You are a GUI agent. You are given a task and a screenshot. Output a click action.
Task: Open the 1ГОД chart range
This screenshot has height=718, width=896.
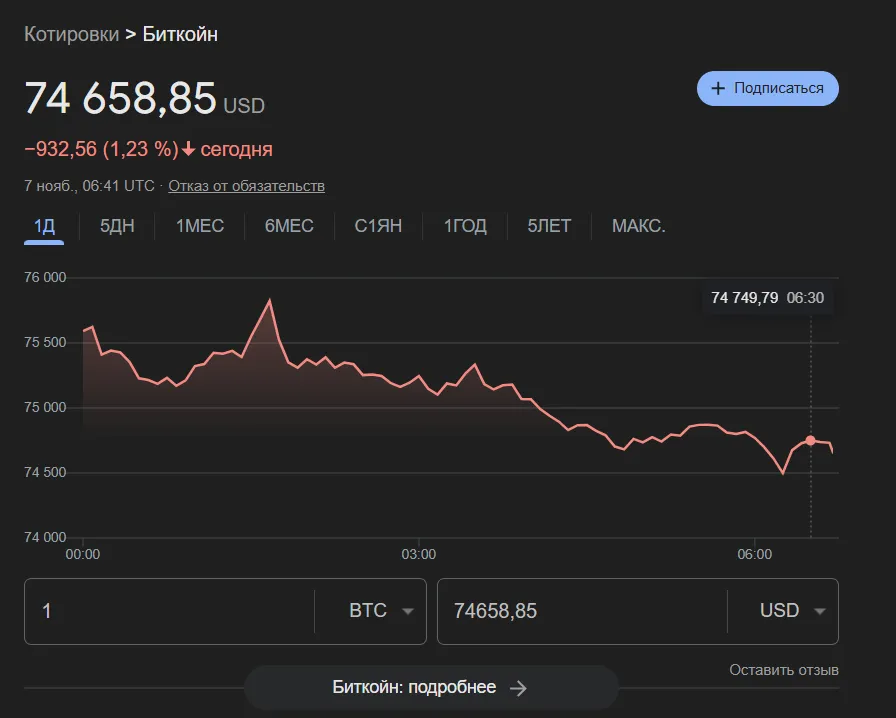pyautogui.click(x=465, y=226)
